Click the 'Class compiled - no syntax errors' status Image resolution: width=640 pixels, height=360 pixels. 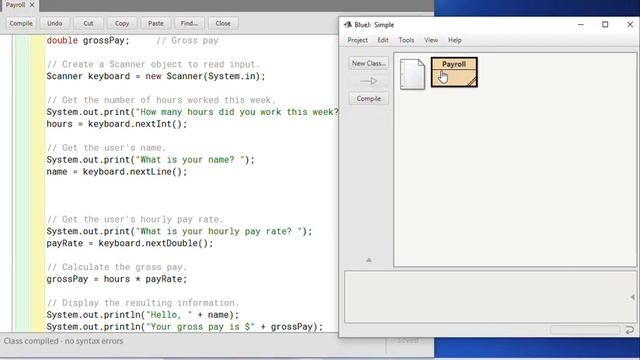coord(63,341)
